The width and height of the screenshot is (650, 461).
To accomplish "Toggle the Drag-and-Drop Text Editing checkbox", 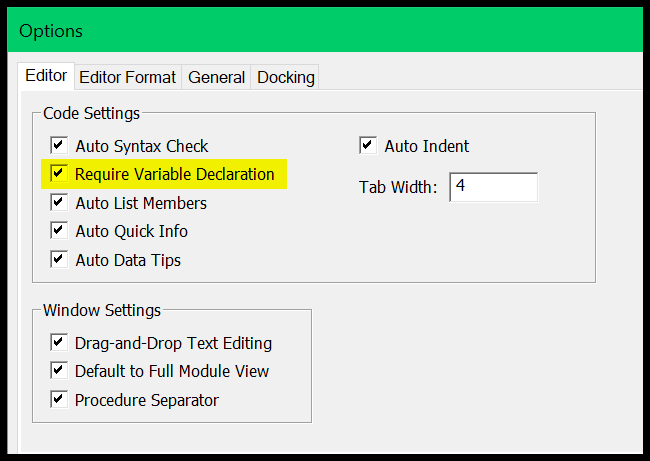I will click(x=59, y=342).
